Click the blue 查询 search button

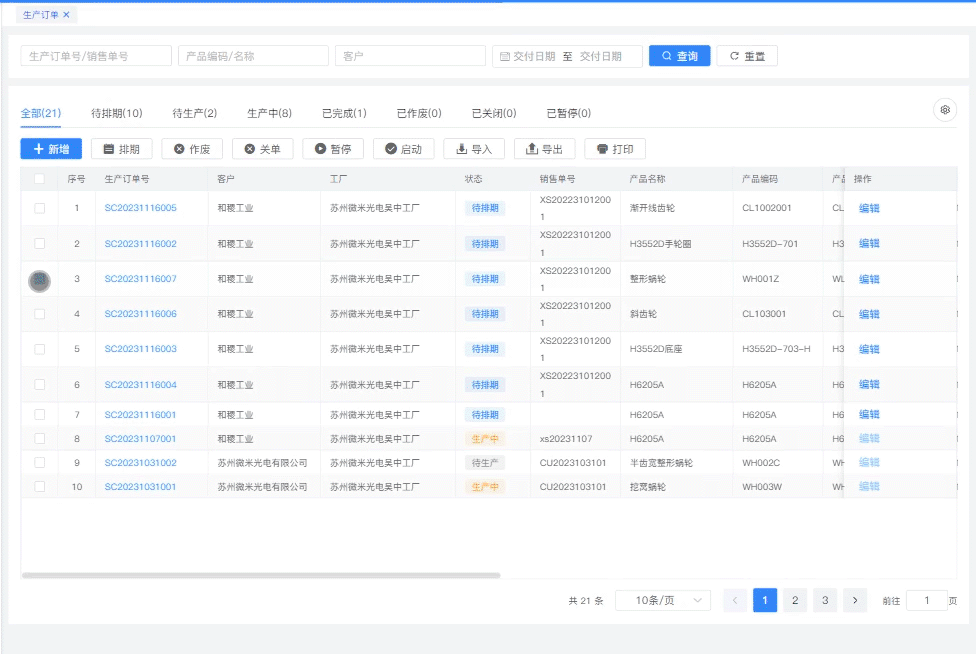tap(679, 56)
